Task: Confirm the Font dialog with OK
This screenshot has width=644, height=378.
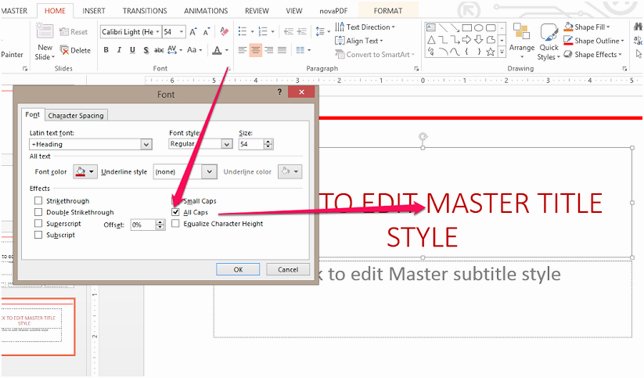Action: pos(238,270)
